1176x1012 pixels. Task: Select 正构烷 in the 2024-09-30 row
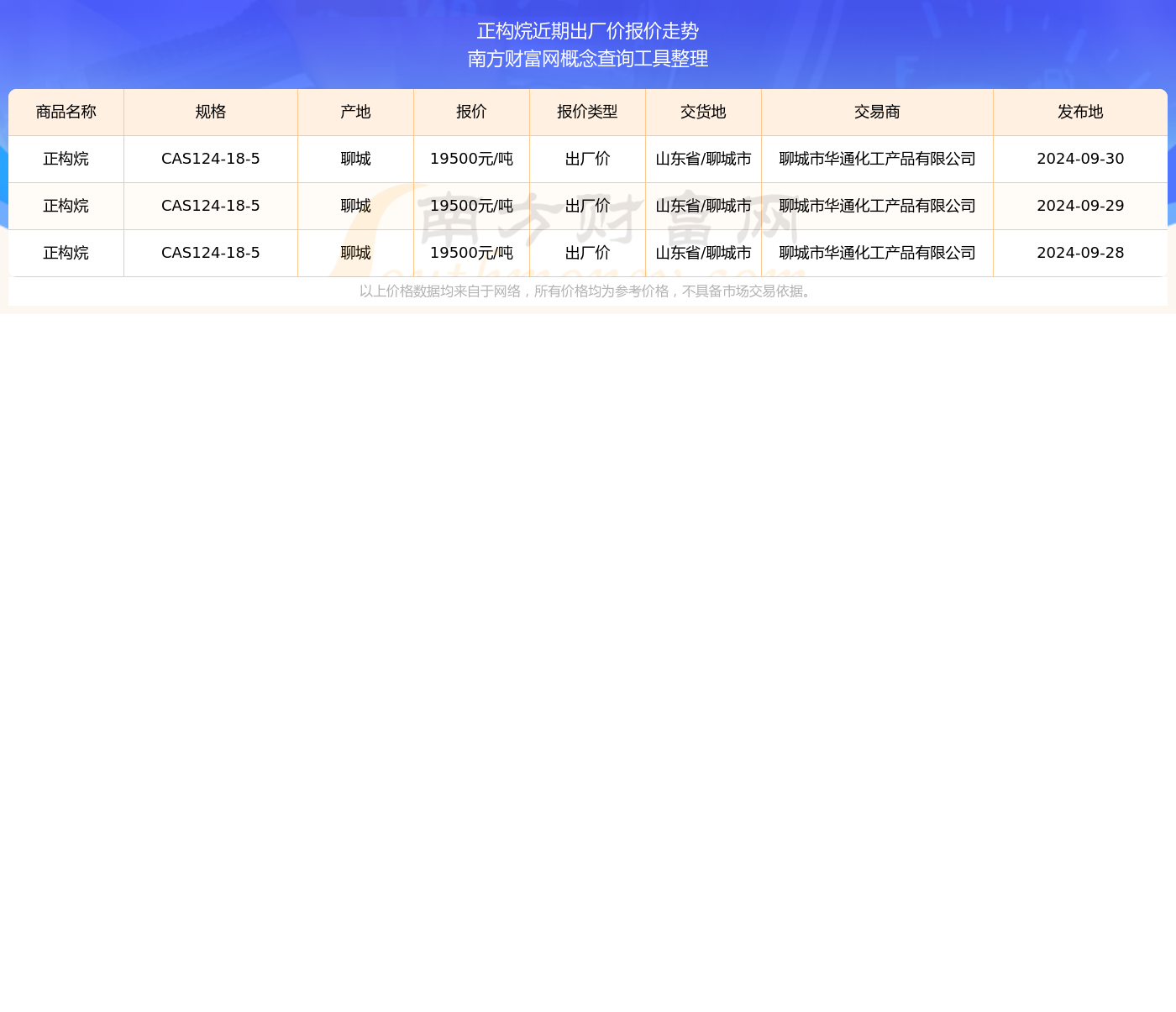click(66, 160)
